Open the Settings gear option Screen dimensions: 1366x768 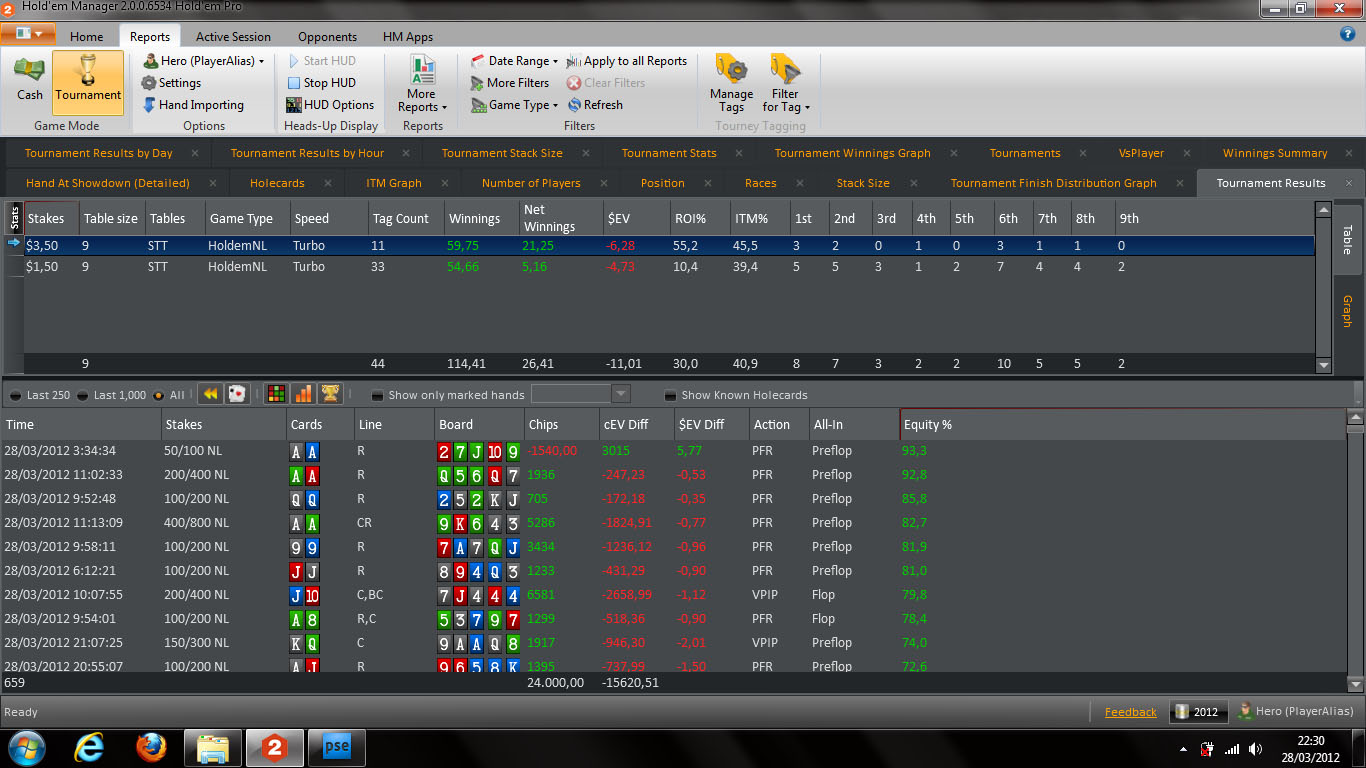click(x=171, y=83)
